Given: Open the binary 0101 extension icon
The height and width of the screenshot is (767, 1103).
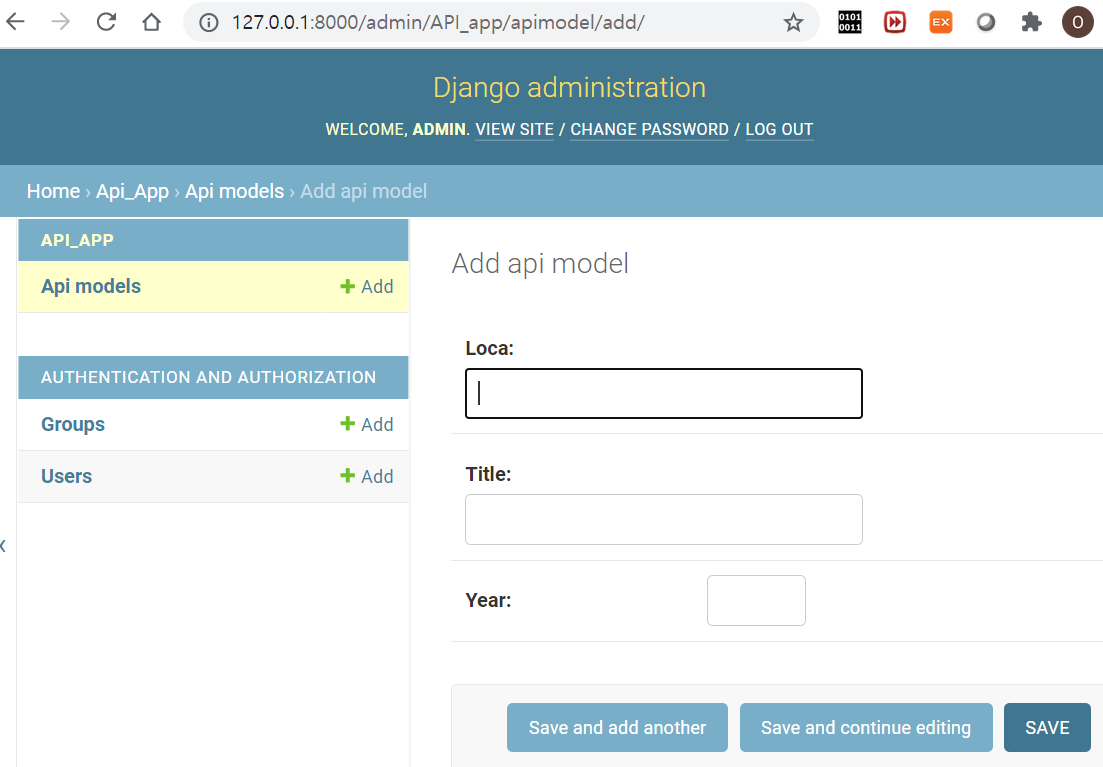Looking at the screenshot, I should coord(850,23).
